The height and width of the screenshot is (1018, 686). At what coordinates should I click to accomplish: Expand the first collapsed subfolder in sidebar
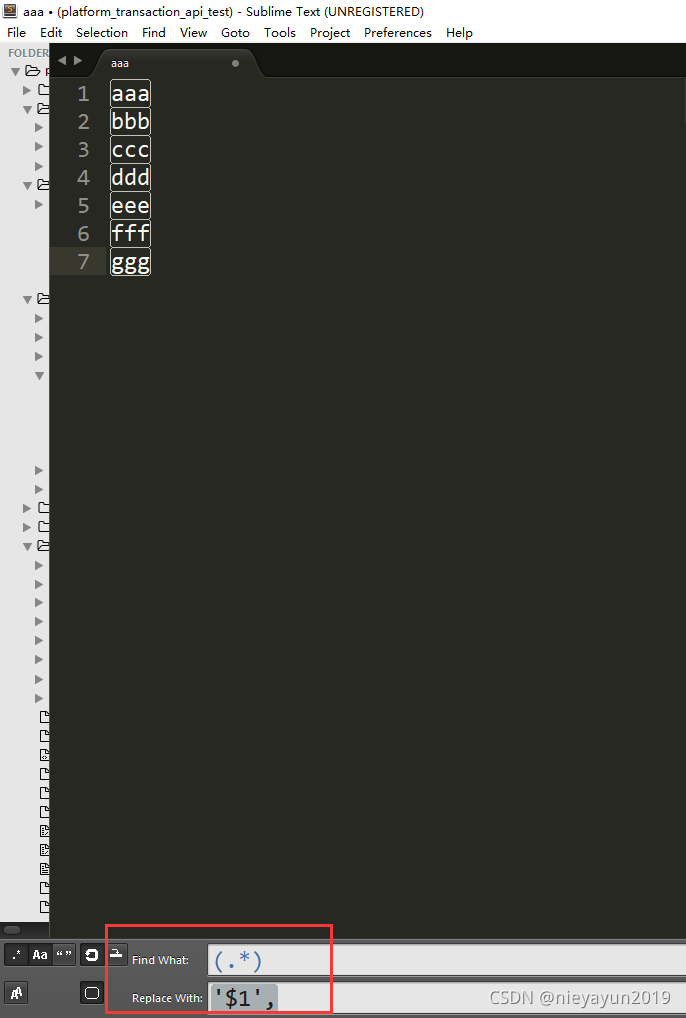tap(27, 90)
